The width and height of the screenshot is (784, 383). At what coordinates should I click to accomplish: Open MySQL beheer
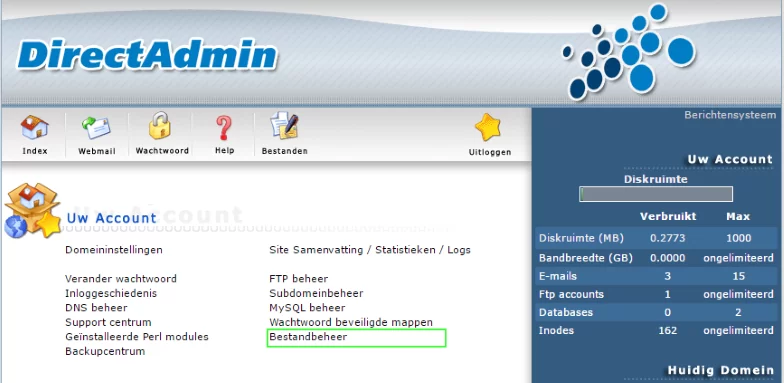coord(307,308)
